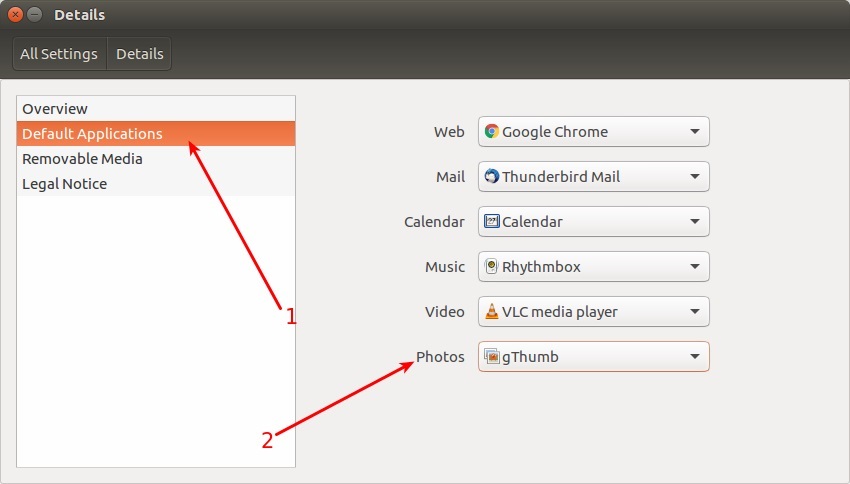Select Overview in the sidebar
Image resolution: width=850 pixels, height=484 pixels.
click(x=55, y=108)
